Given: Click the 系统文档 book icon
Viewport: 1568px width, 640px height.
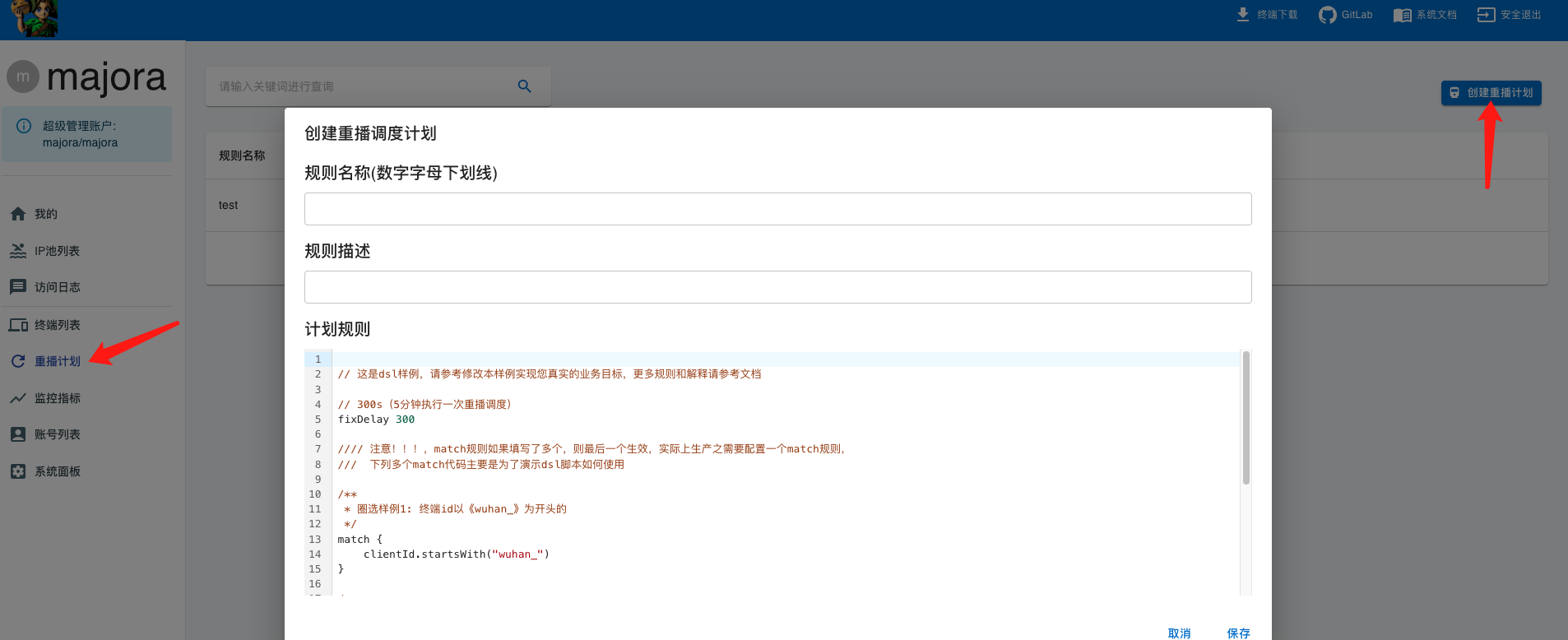Looking at the screenshot, I should pyautogui.click(x=1402, y=15).
